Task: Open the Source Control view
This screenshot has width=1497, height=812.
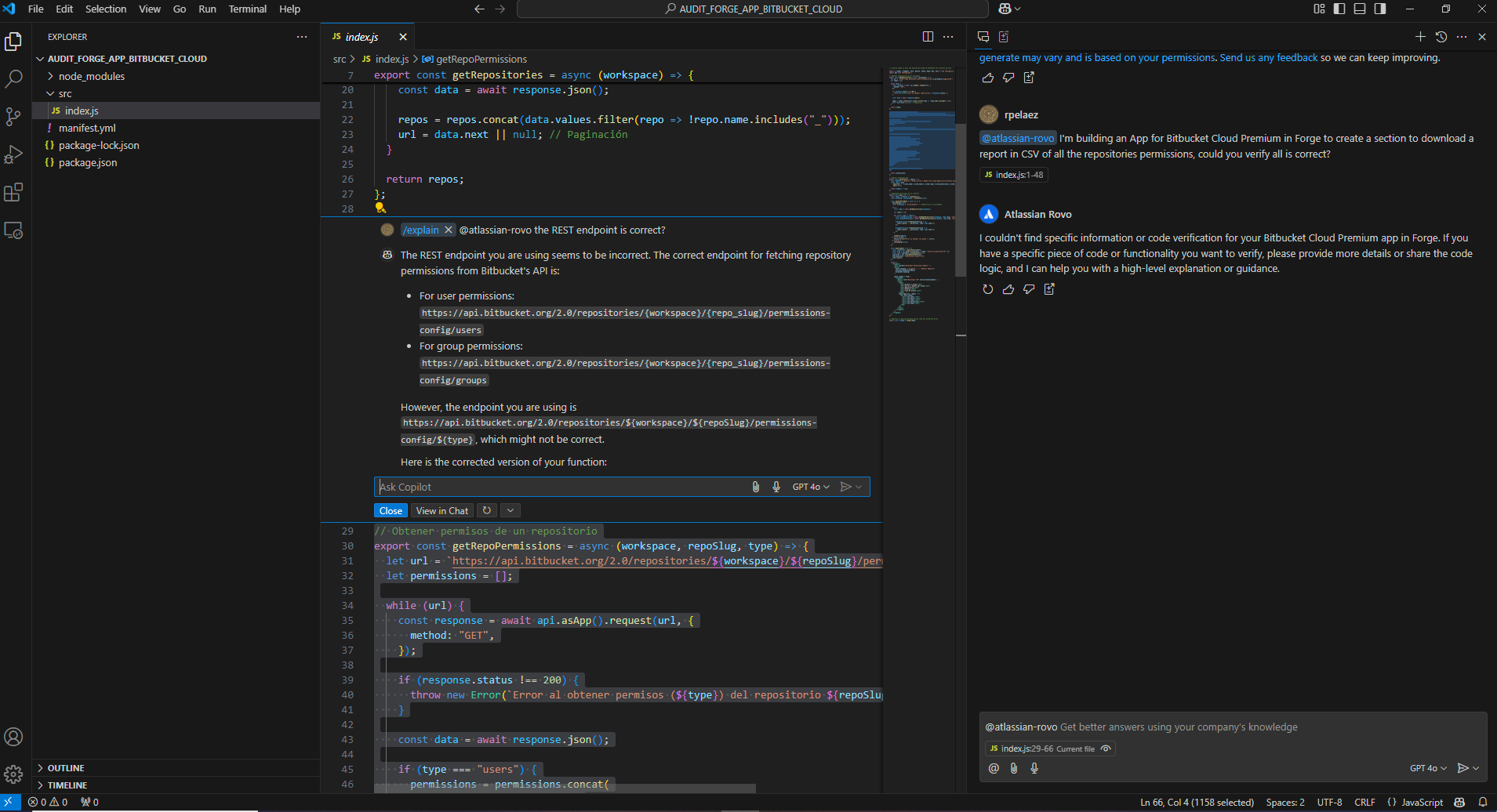Action: (13, 117)
